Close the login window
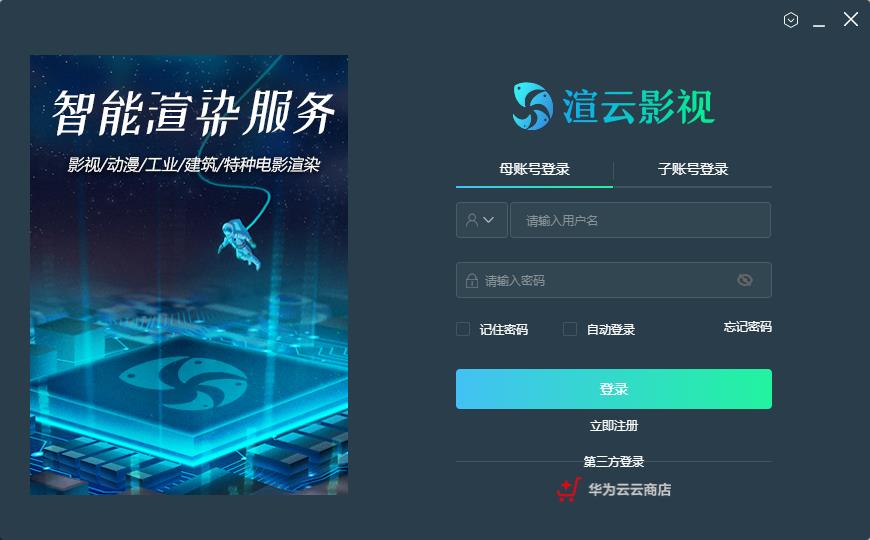870x540 pixels. click(x=851, y=19)
